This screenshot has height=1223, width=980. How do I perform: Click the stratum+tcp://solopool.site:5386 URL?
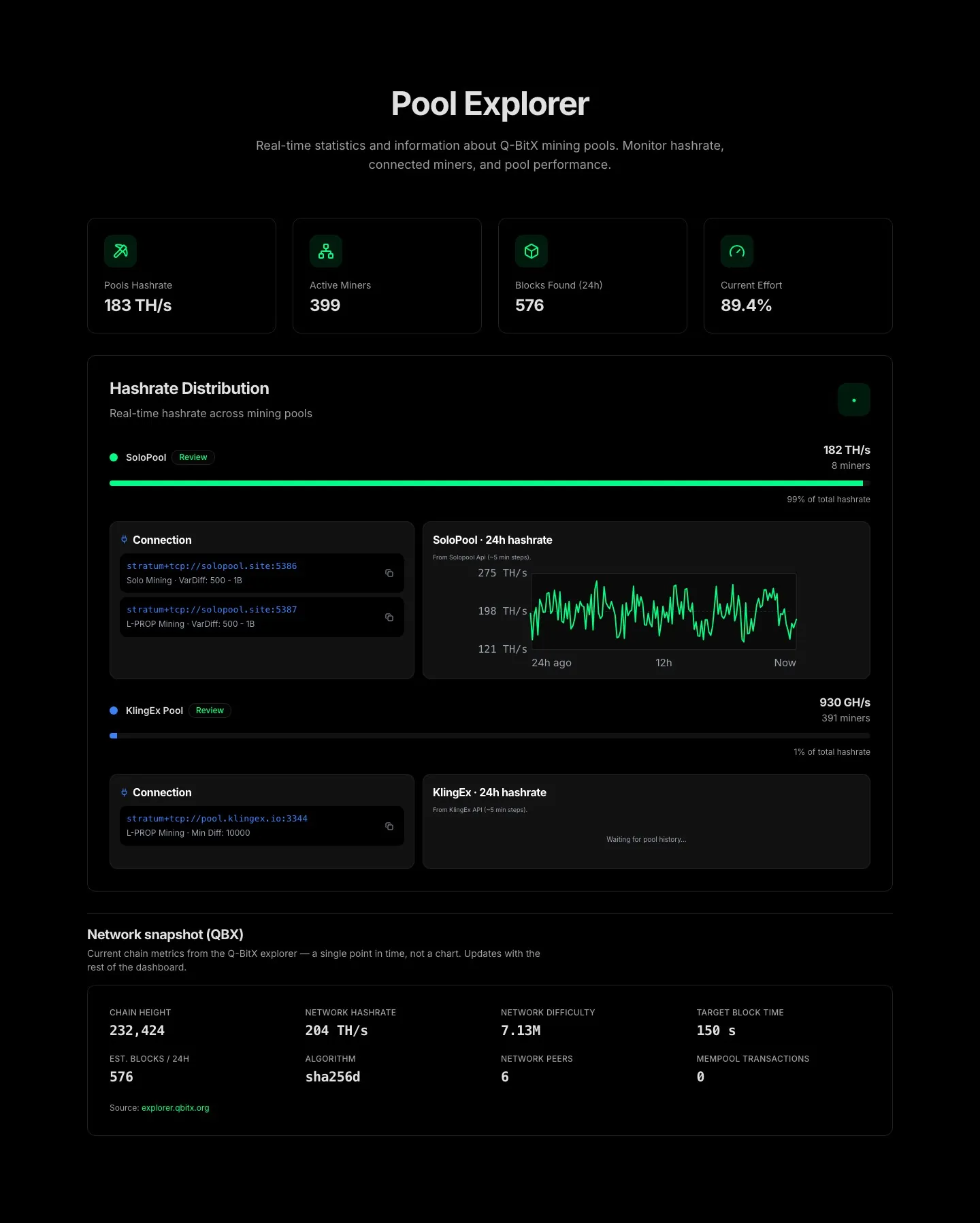click(212, 566)
